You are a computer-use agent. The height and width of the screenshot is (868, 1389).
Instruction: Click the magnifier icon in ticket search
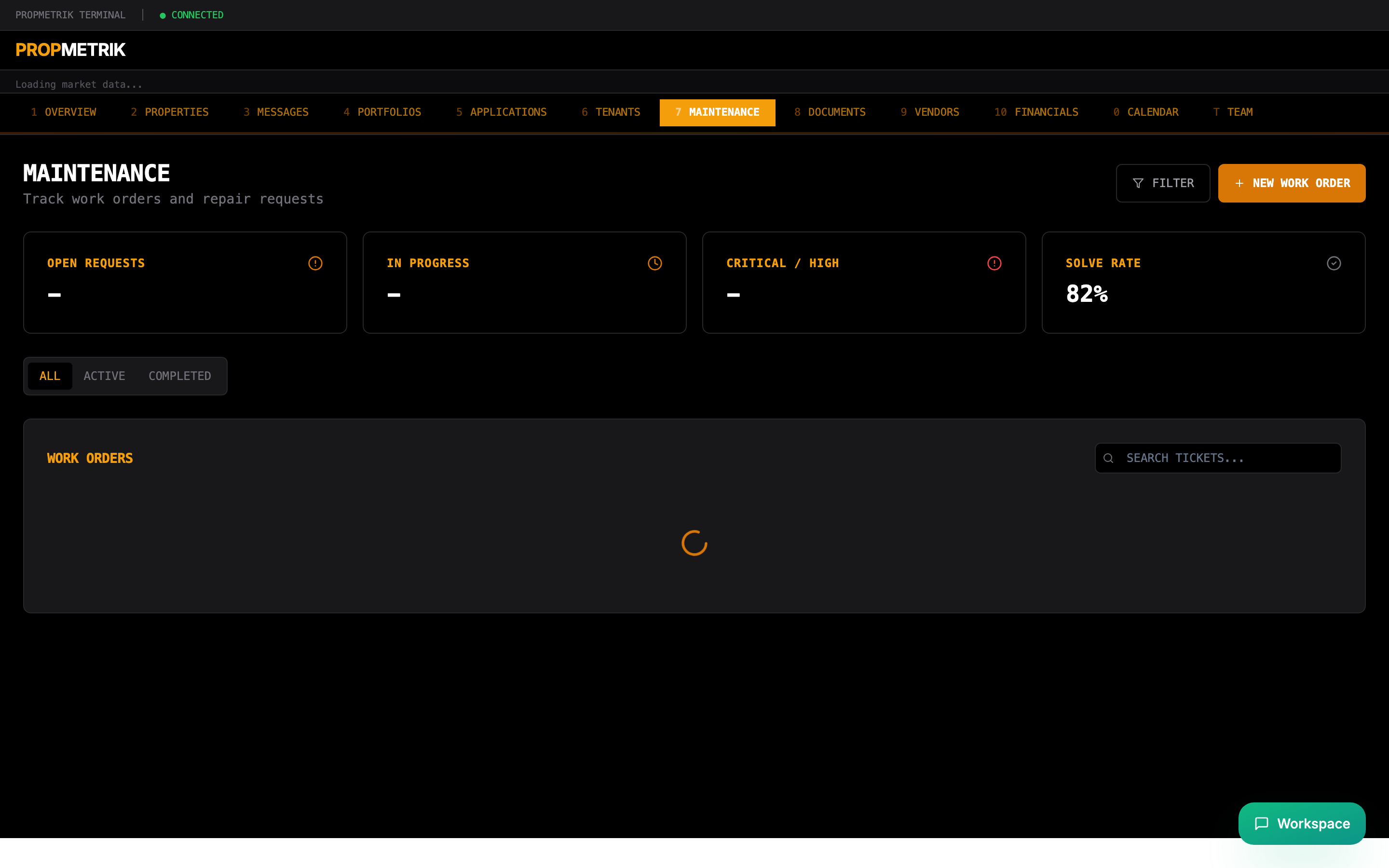[x=1108, y=458]
